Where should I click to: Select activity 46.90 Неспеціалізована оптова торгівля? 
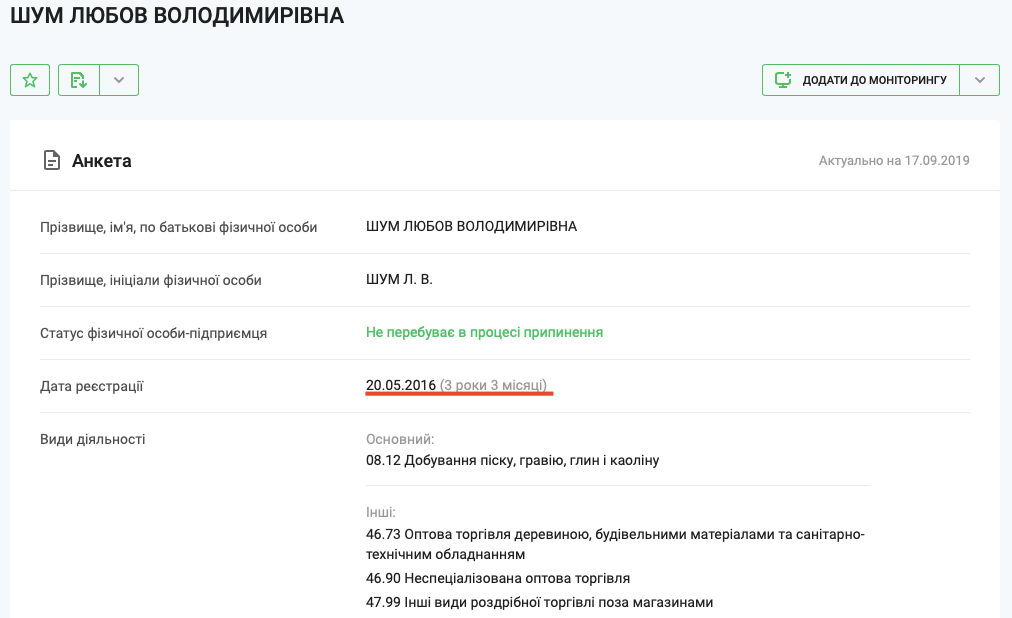tap(498, 578)
